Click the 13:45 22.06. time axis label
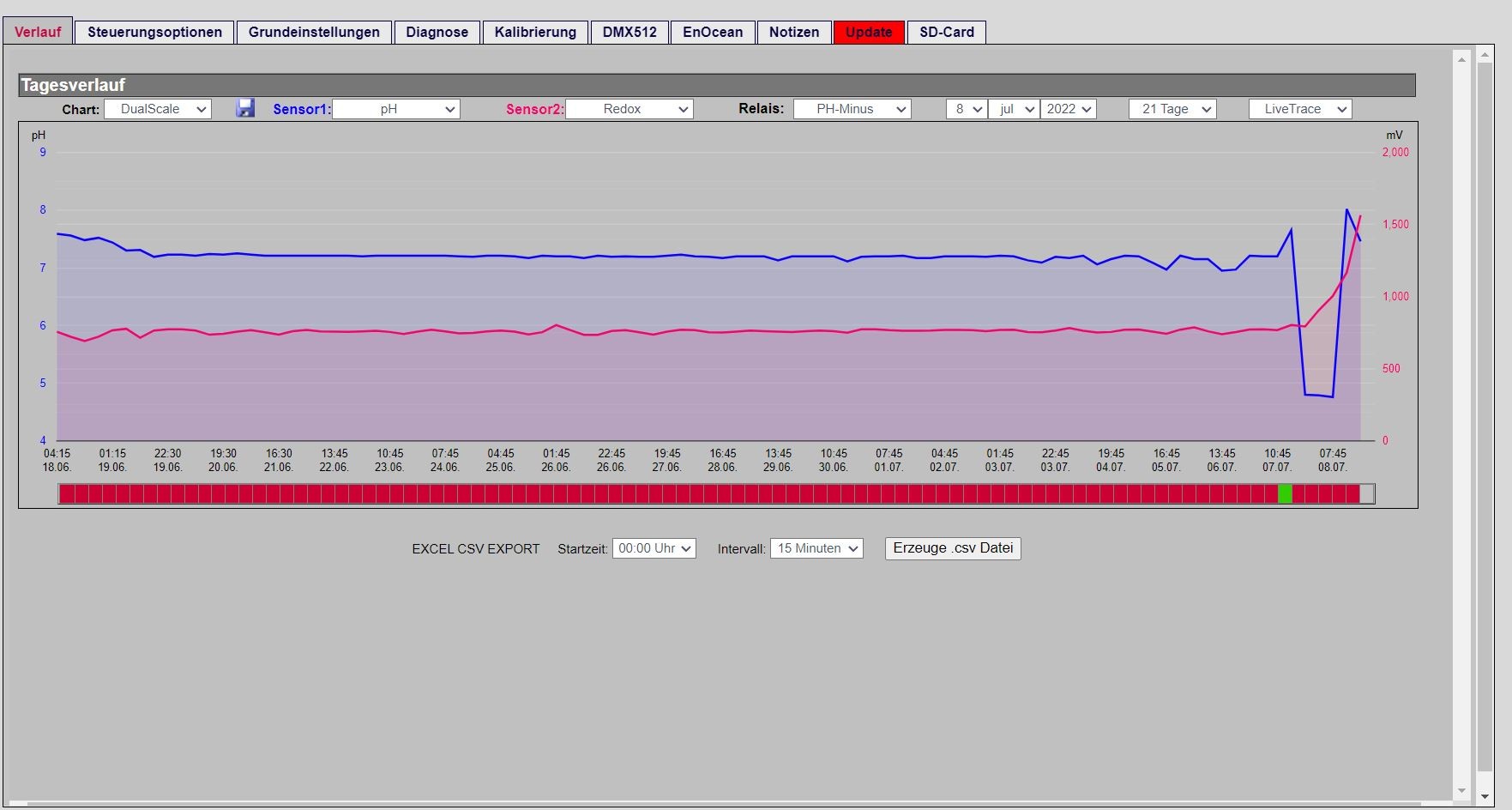The image size is (1512, 810). pos(334,460)
